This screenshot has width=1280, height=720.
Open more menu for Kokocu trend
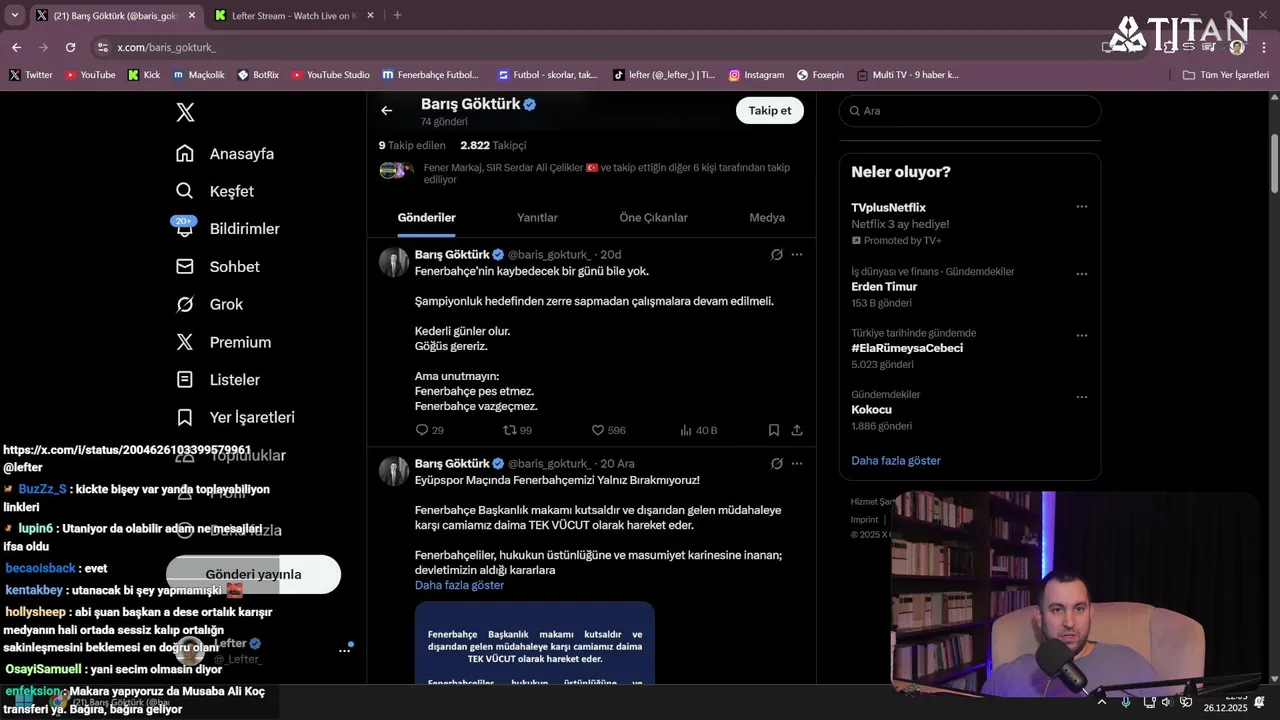pyautogui.click(x=1081, y=397)
